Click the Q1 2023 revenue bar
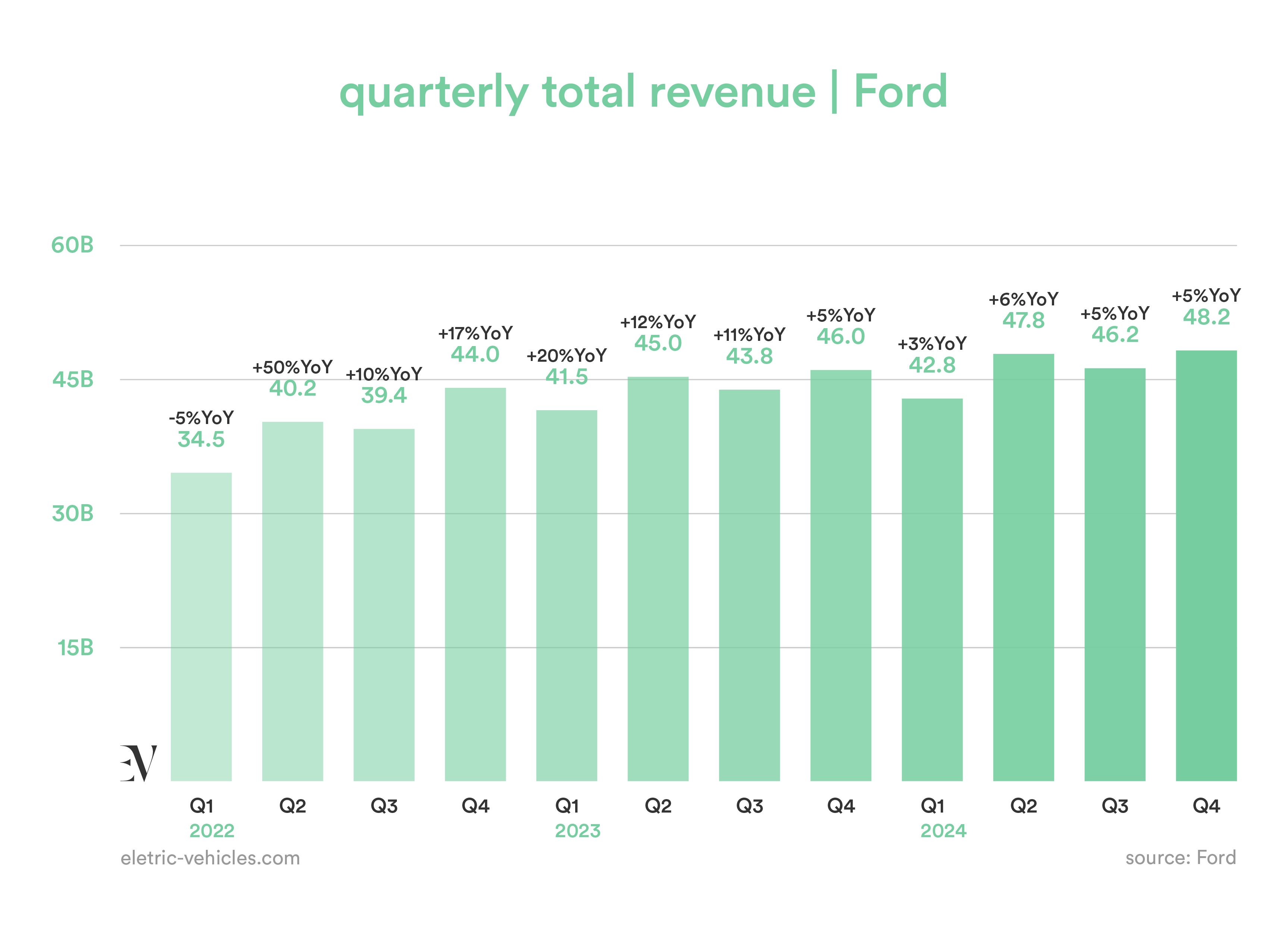This screenshot has width=1288, height=933. [567, 596]
